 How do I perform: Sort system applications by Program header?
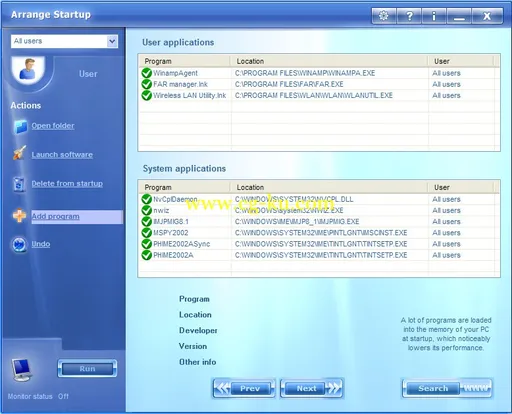point(185,187)
